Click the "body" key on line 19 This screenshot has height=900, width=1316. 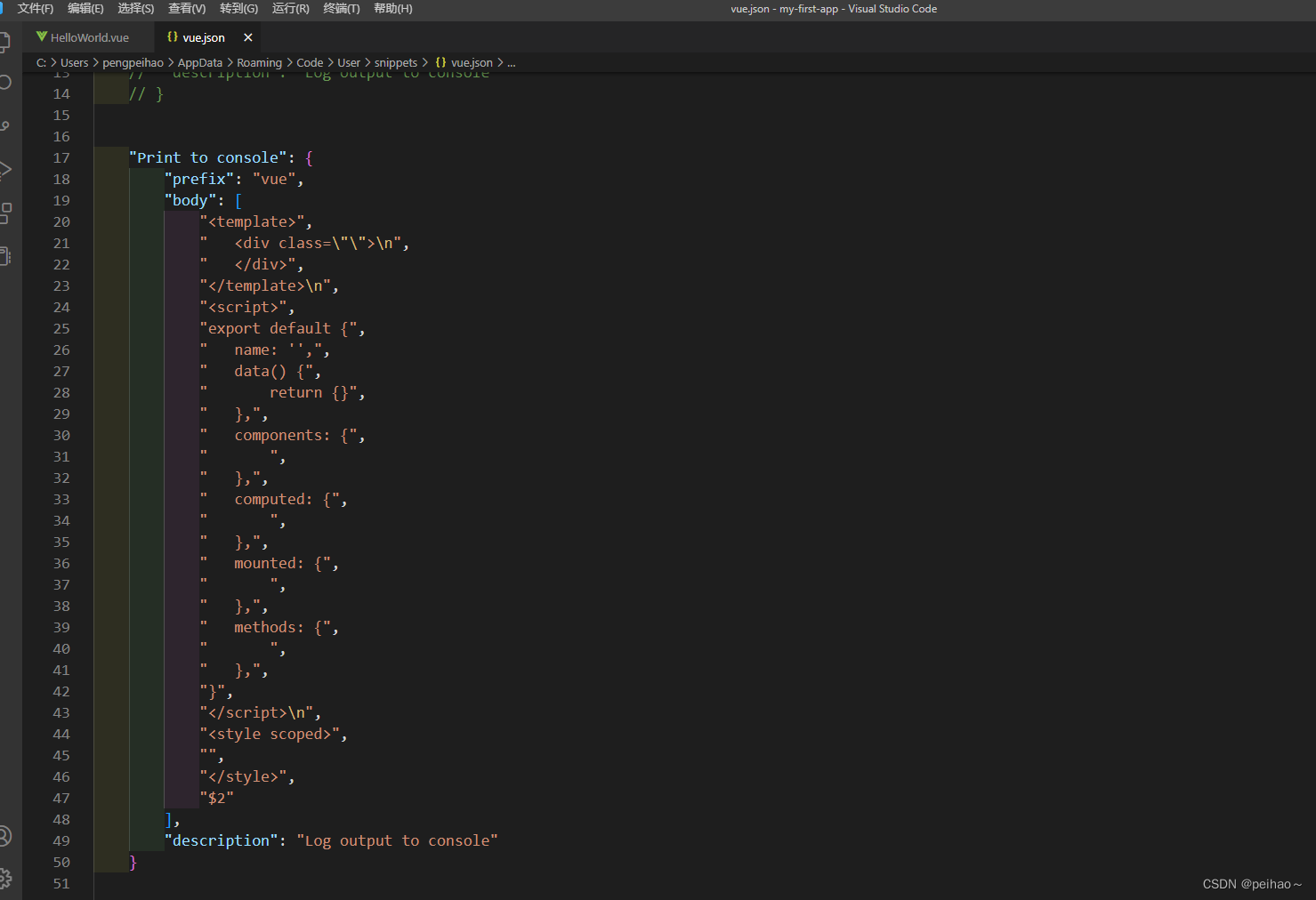190,201
